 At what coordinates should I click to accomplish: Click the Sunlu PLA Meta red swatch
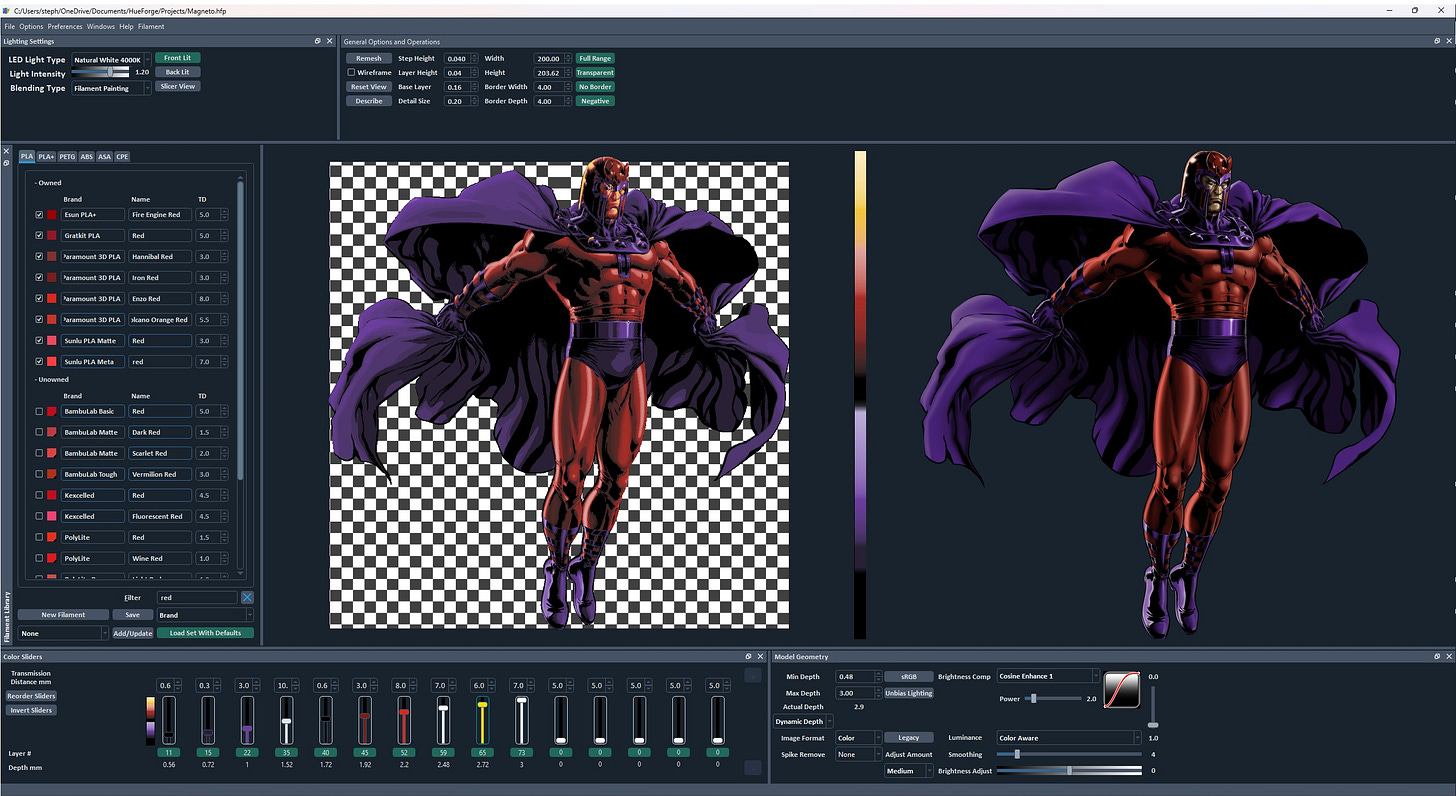click(51, 361)
